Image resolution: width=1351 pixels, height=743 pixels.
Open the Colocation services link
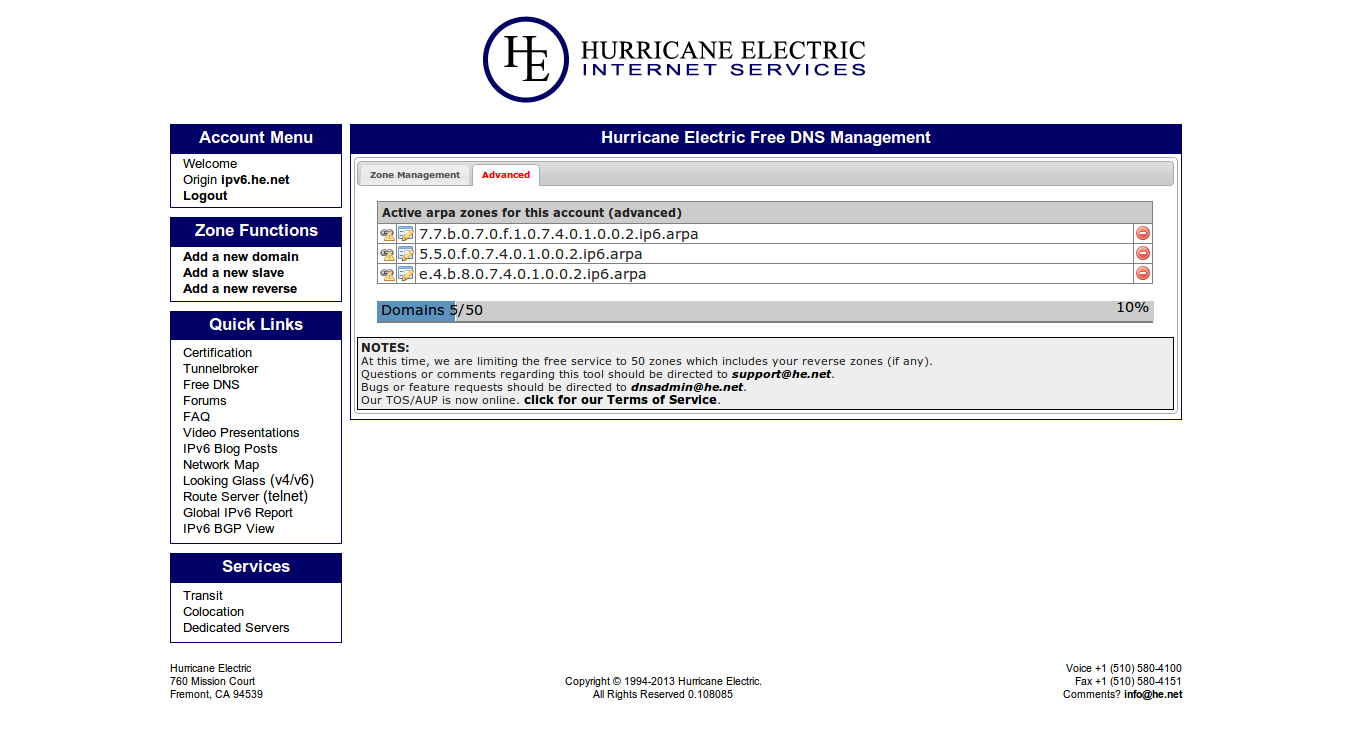click(214, 612)
